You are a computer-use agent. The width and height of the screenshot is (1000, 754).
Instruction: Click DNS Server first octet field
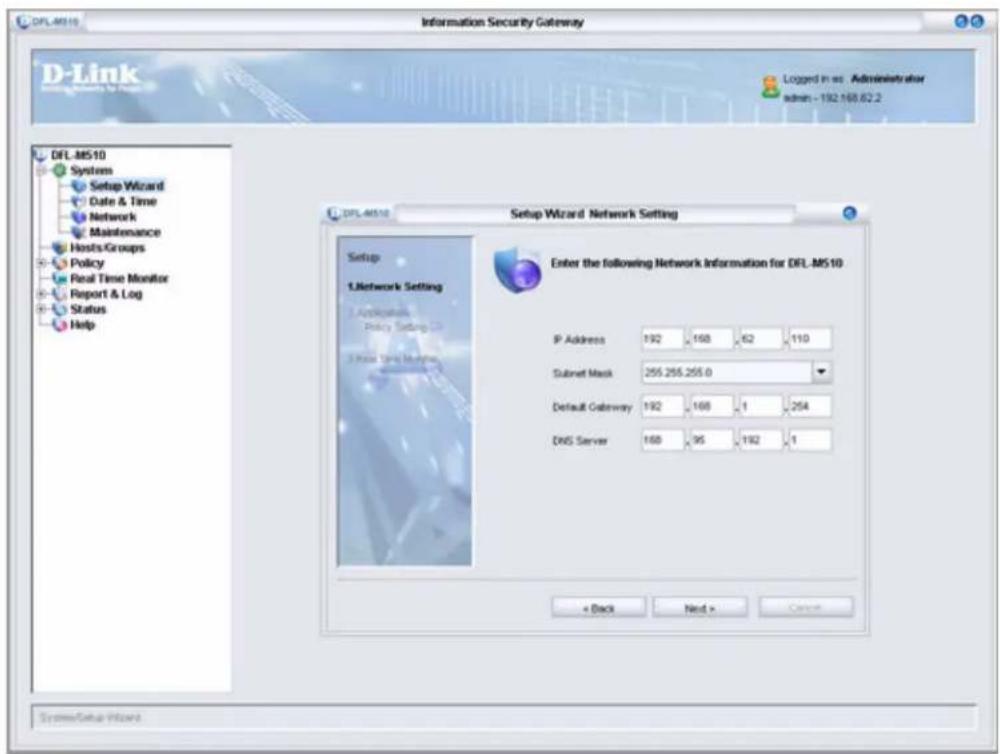tap(662, 440)
